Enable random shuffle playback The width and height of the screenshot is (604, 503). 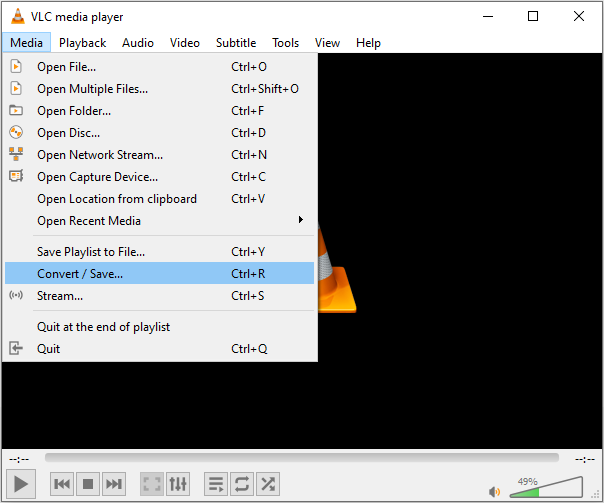(267, 484)
